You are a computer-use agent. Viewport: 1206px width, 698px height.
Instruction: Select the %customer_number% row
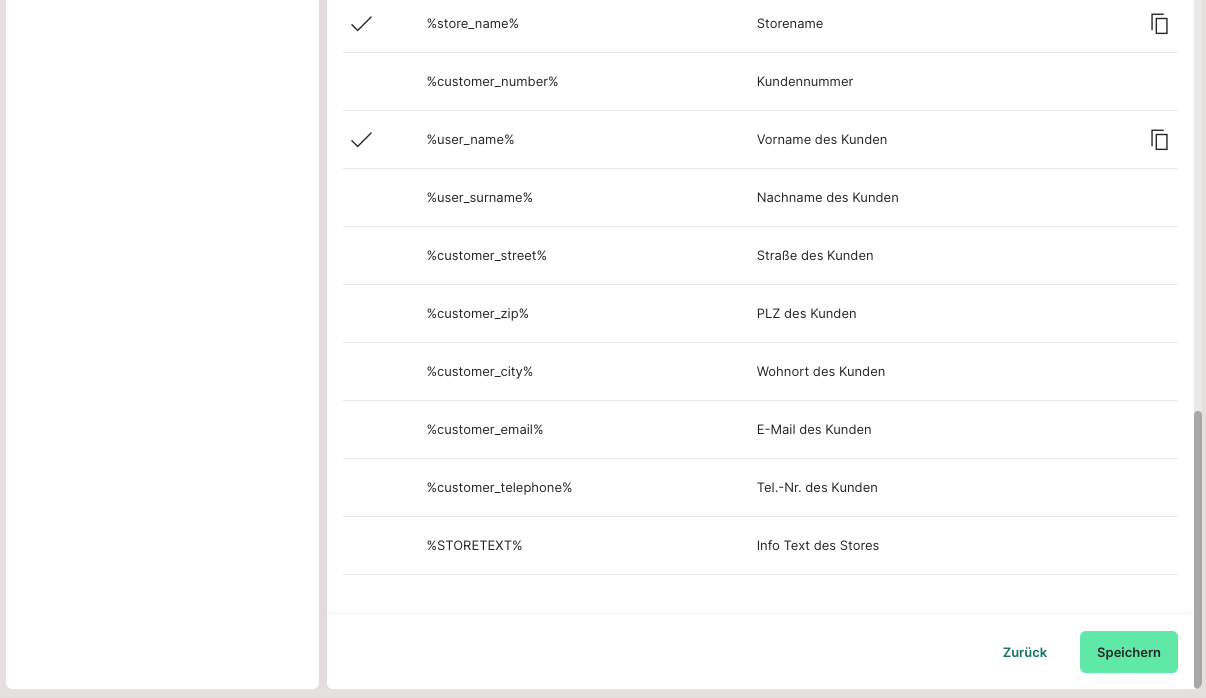(x=492, y=82)
